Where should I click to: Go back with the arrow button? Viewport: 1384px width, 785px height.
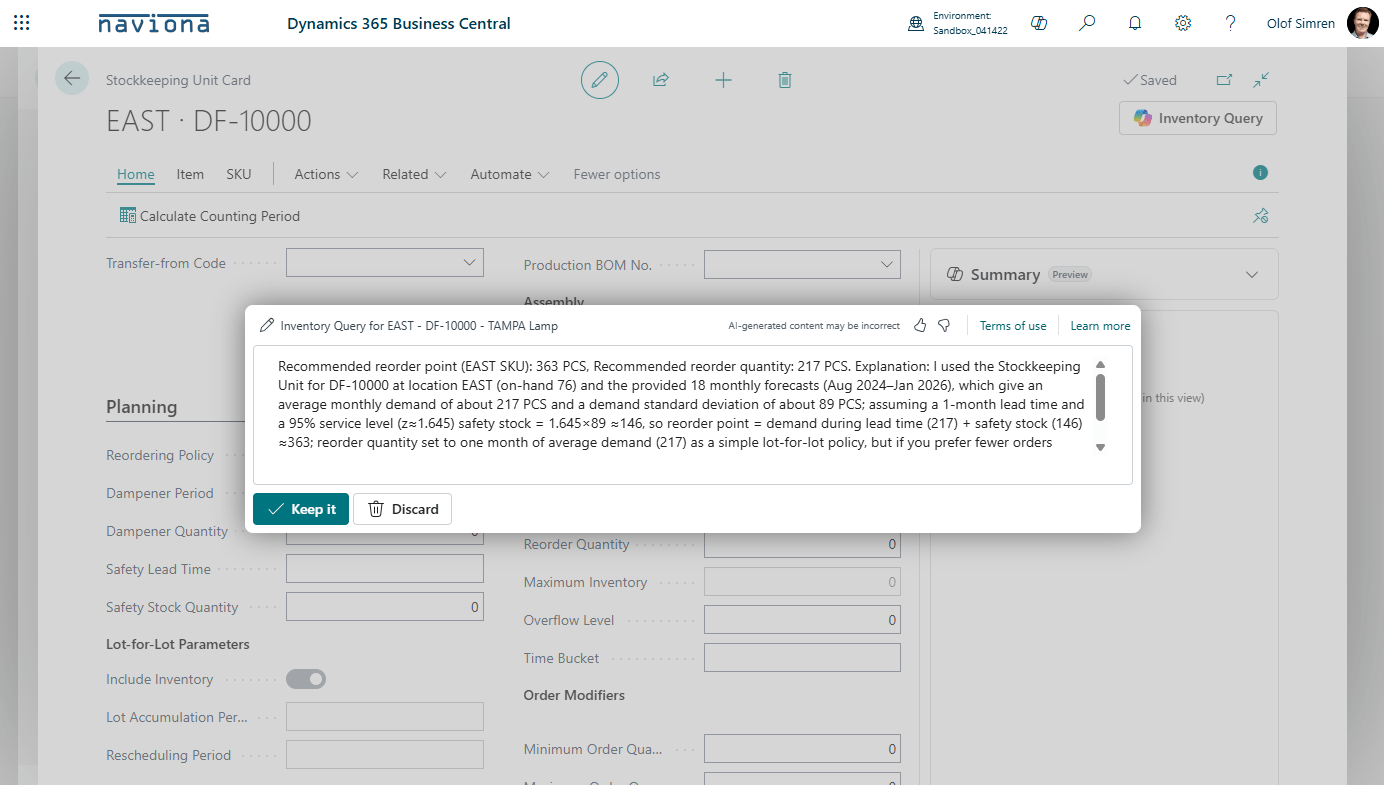click(x=72, y=78)
